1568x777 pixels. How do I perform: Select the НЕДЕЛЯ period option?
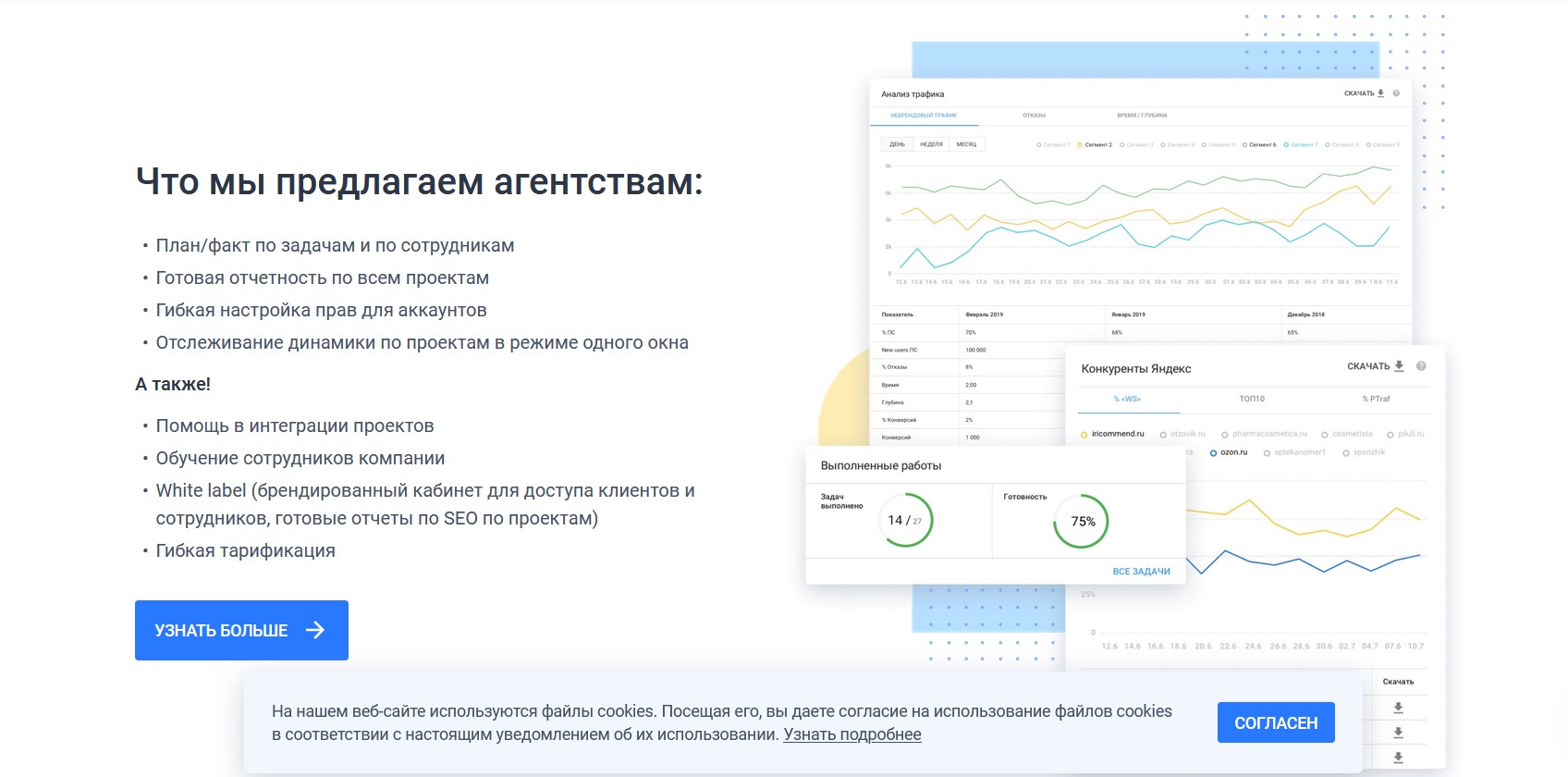click(x=931, y=144)
